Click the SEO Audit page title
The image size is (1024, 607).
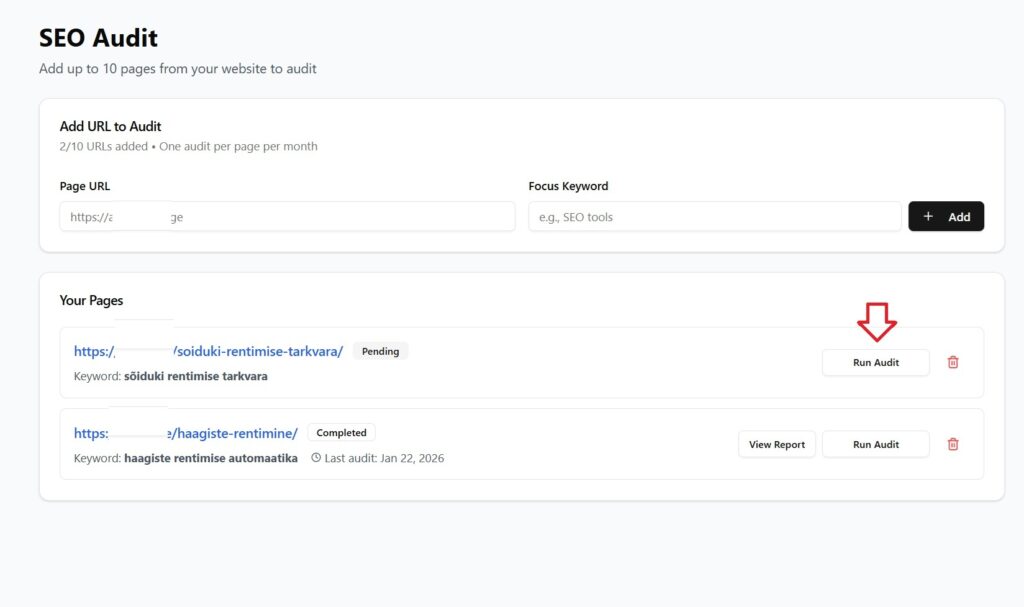pos(98,38)
